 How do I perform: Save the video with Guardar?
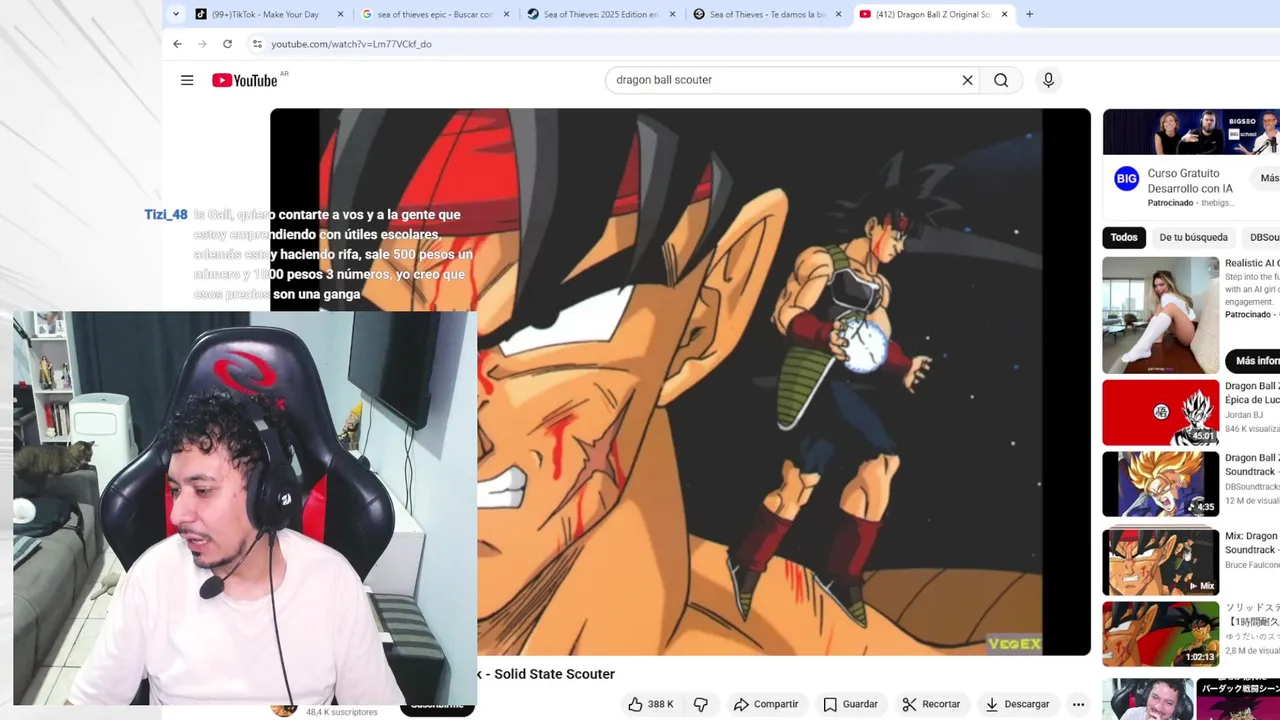850,704
